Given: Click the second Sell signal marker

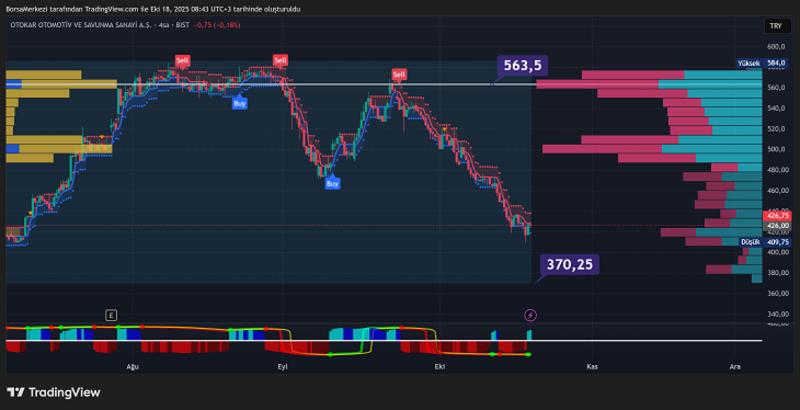Looking at the screenshot, I should pos(280,60).
